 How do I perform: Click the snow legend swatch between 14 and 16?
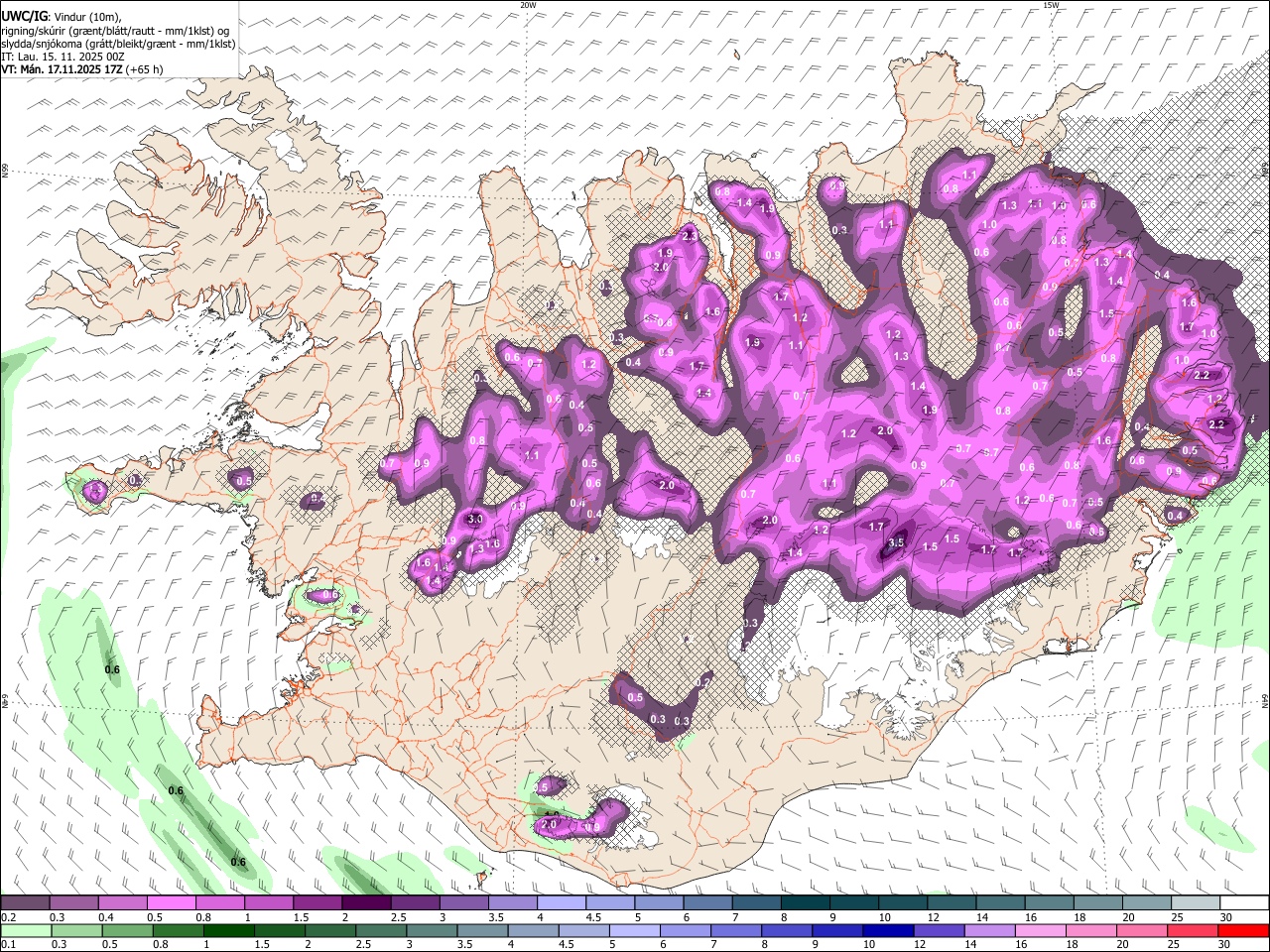pos(999,902)
